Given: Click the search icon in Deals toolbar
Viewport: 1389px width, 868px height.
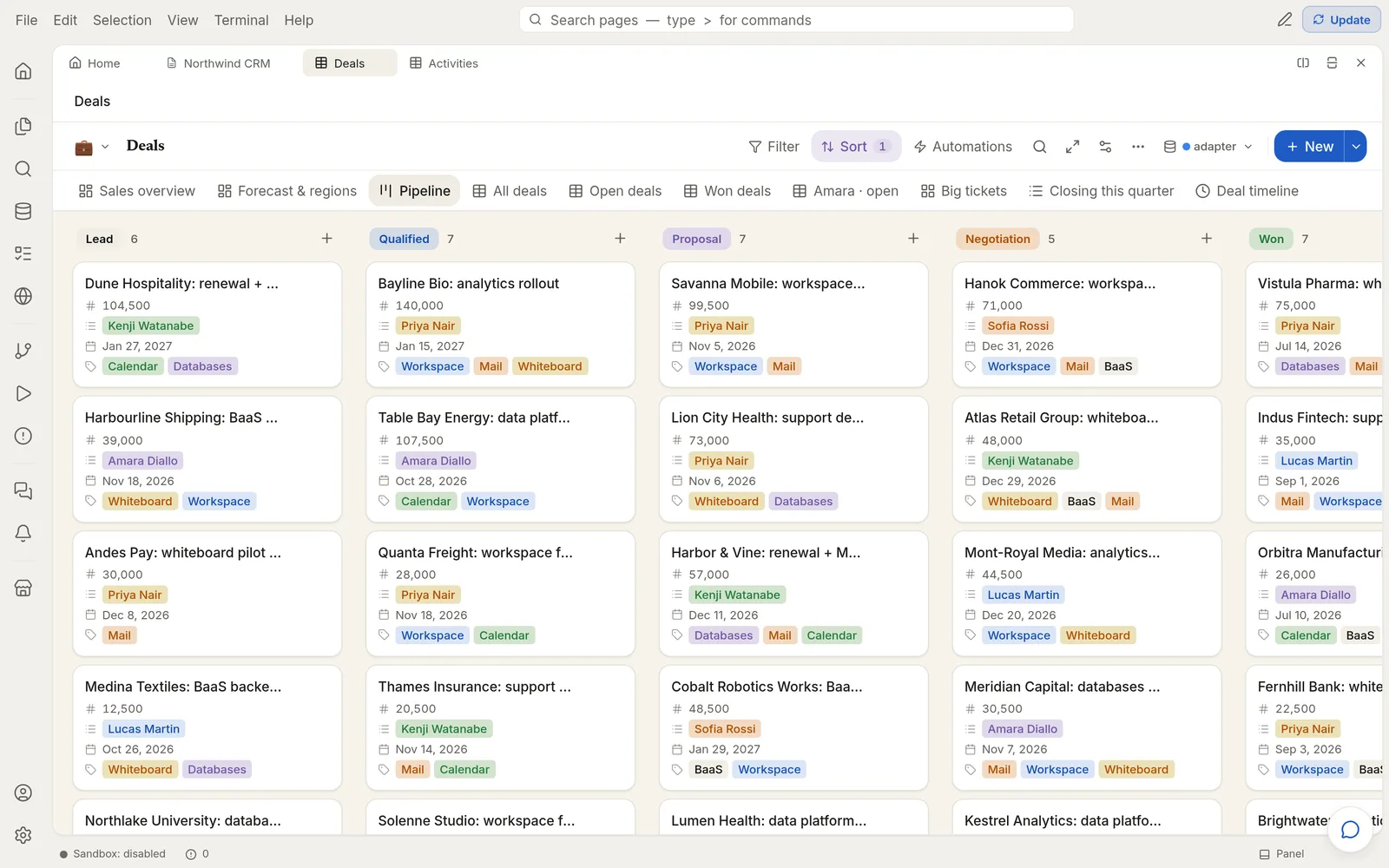Looking at the screenshot, I should [1039, 147].
